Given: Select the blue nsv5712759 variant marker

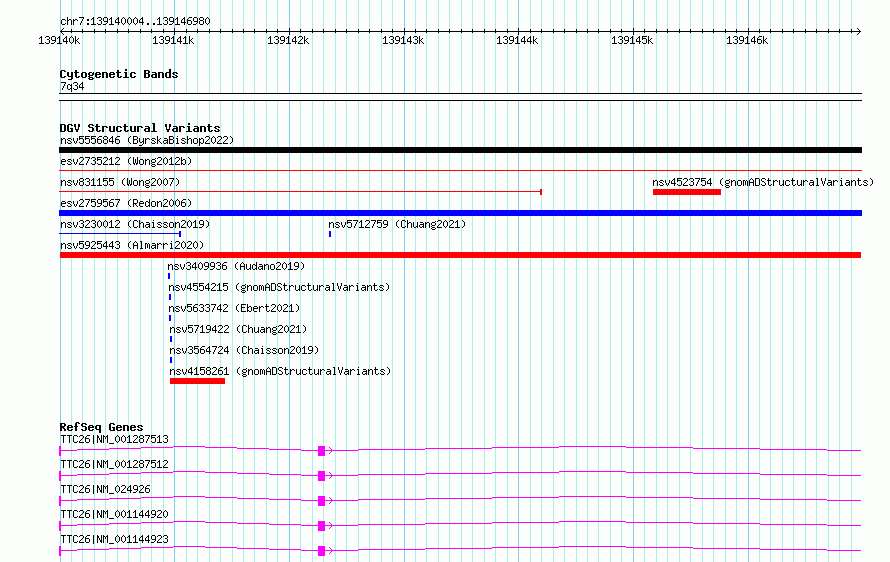Looking at the screenshot, I should [330, 234].
